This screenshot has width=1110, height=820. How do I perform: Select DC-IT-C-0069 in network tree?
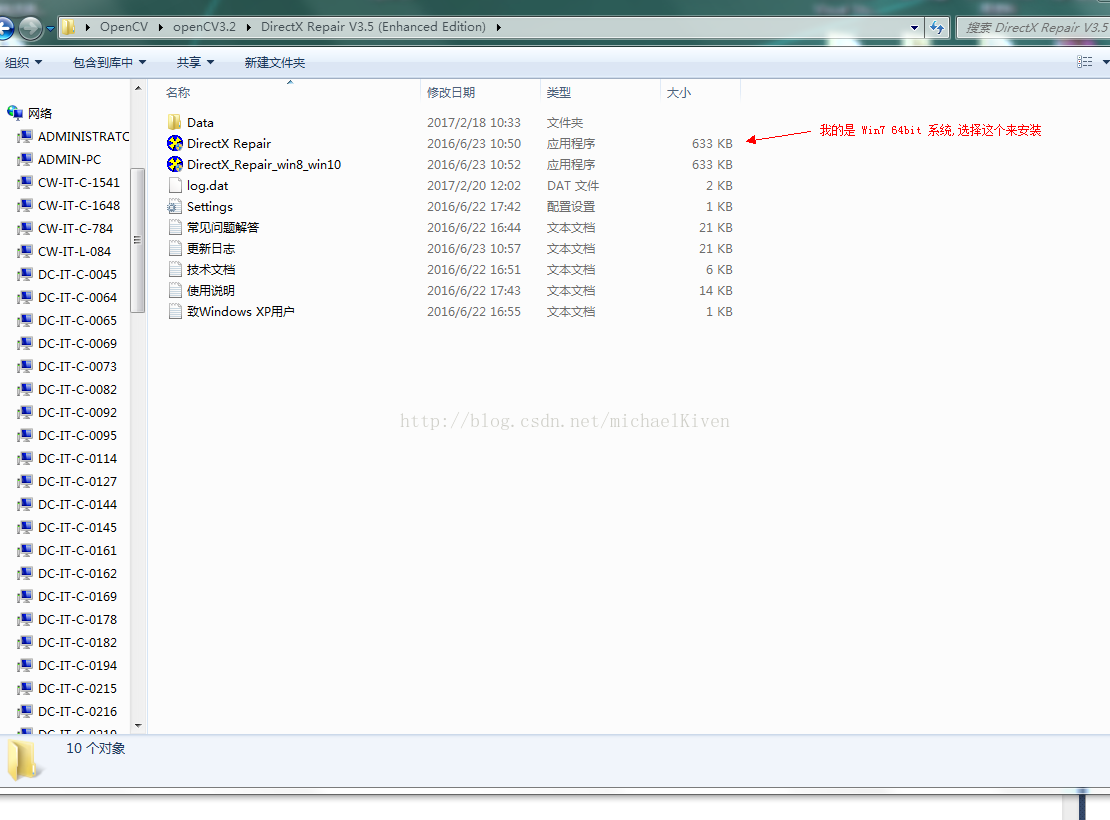tap(77, 343)
